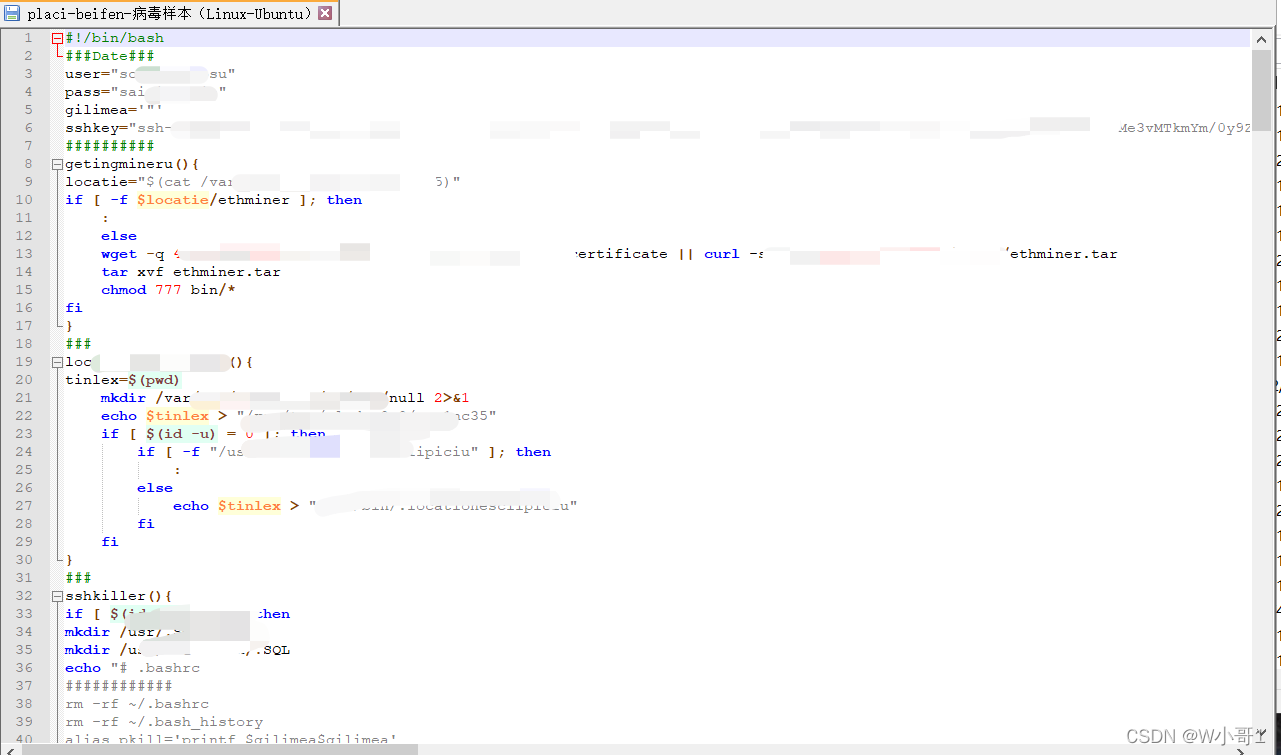
Task: Click the 'rm -rf ~/.bash_history' line
Action: [x=164, y=722]
